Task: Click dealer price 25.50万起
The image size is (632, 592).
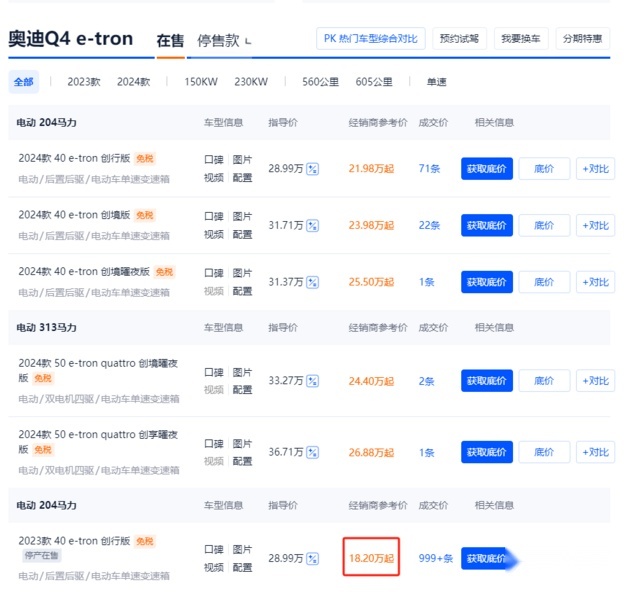Action: tap(371, 282)
